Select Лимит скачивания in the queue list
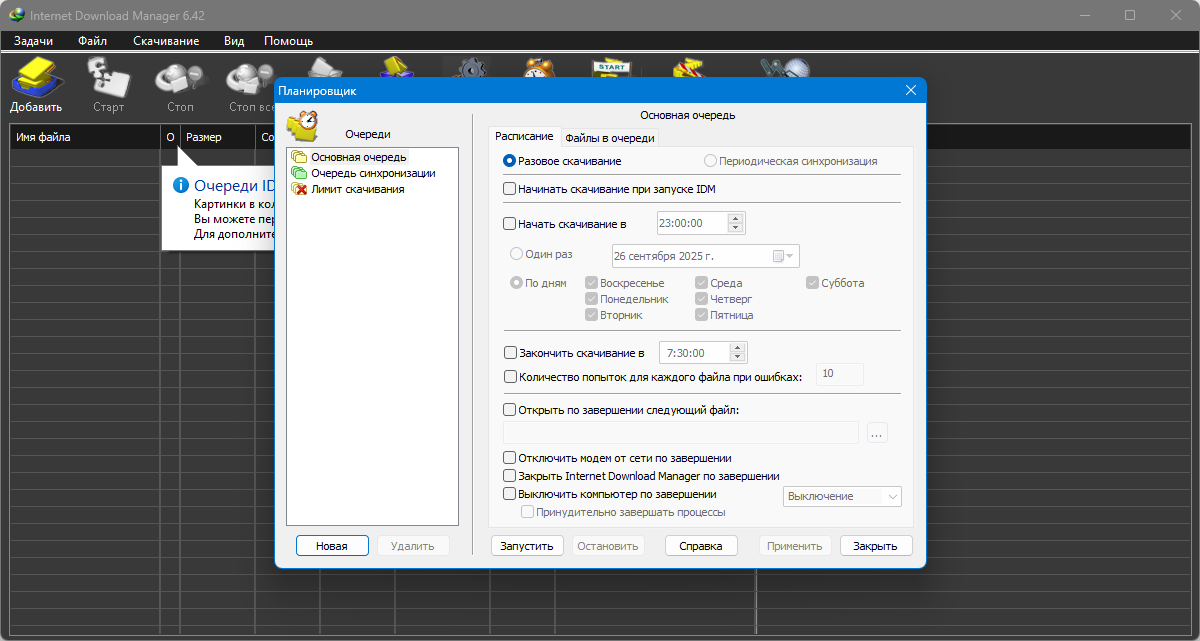The width and height of the screenshot is (1200, 641). coord(357,189)
